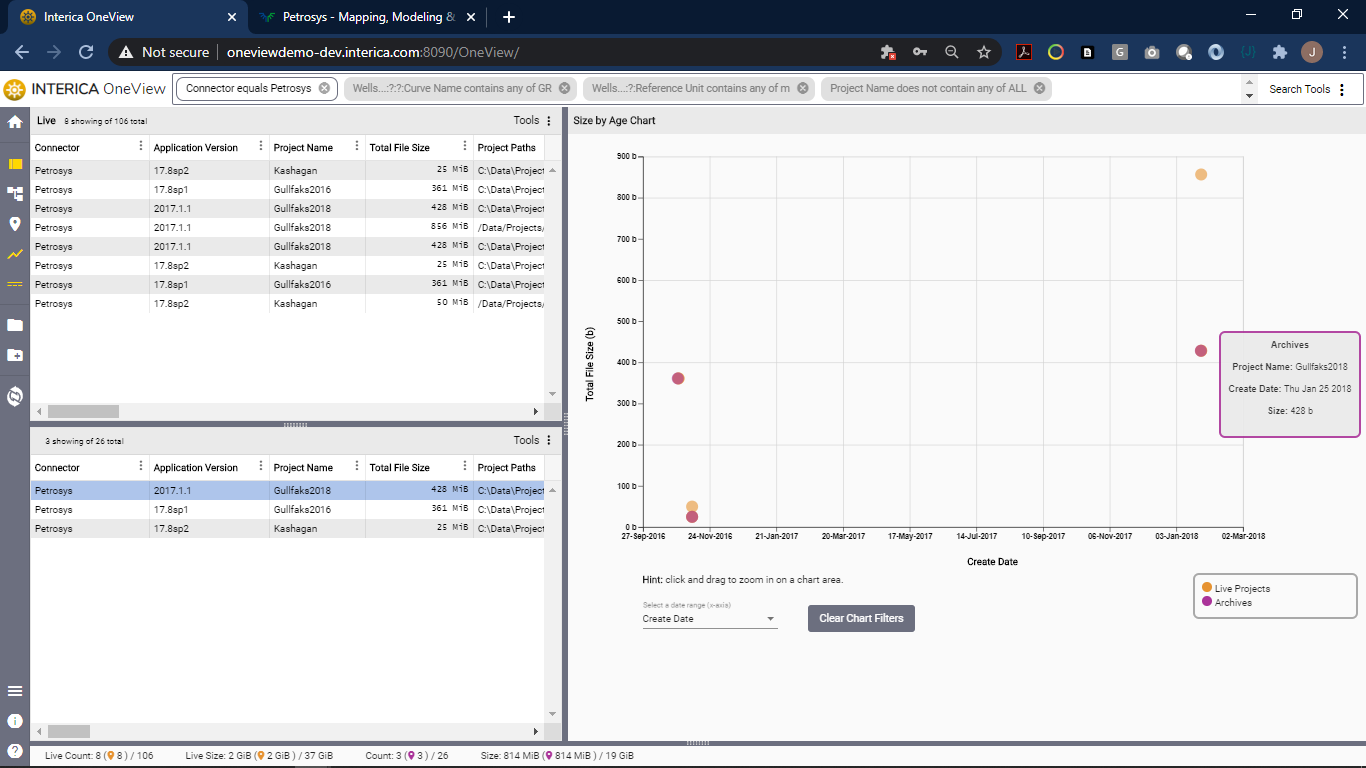
Task: Reload the browser page
Action: point(86,52)
